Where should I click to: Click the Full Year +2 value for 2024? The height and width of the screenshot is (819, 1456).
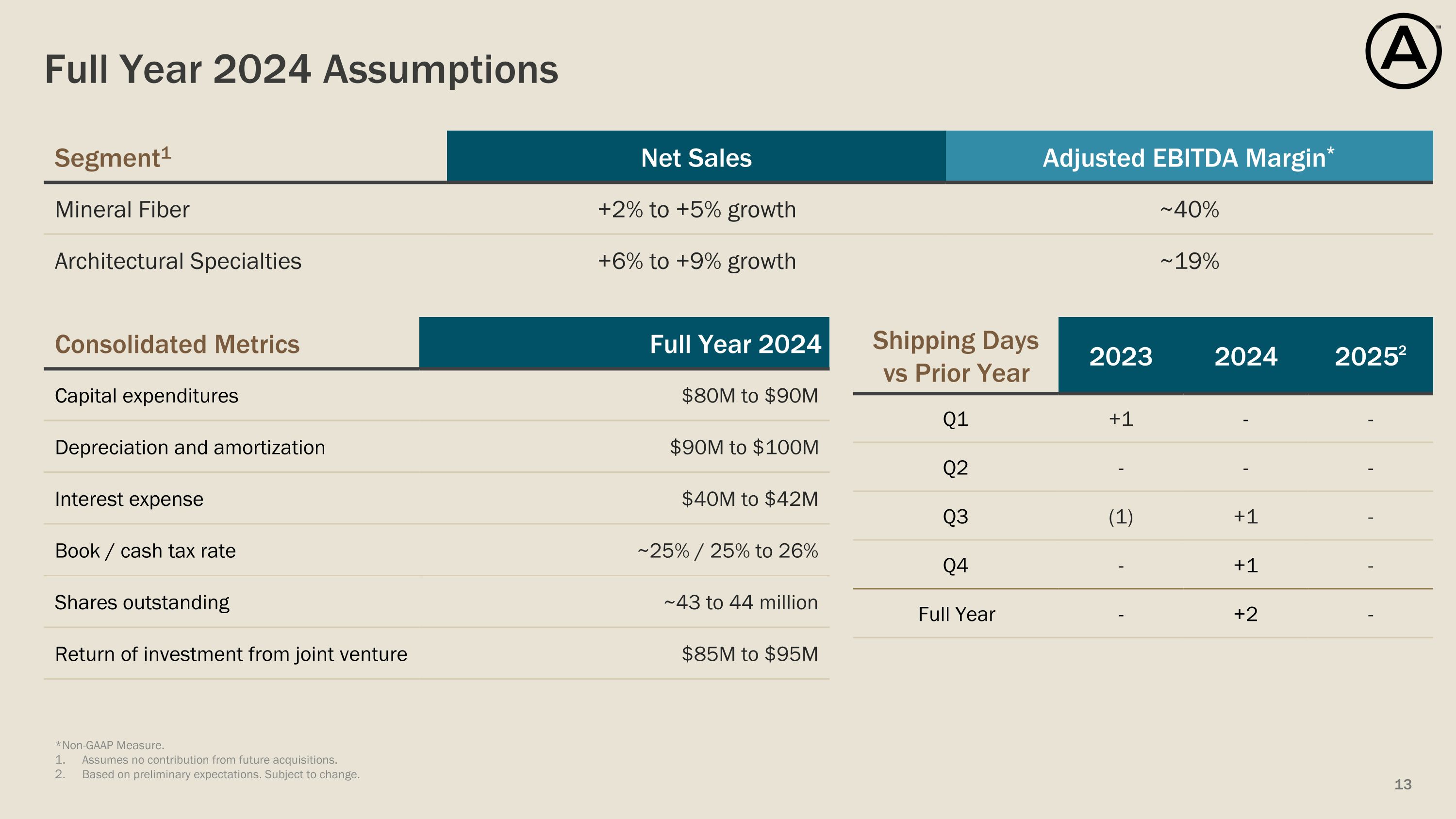click(1245, 614)
